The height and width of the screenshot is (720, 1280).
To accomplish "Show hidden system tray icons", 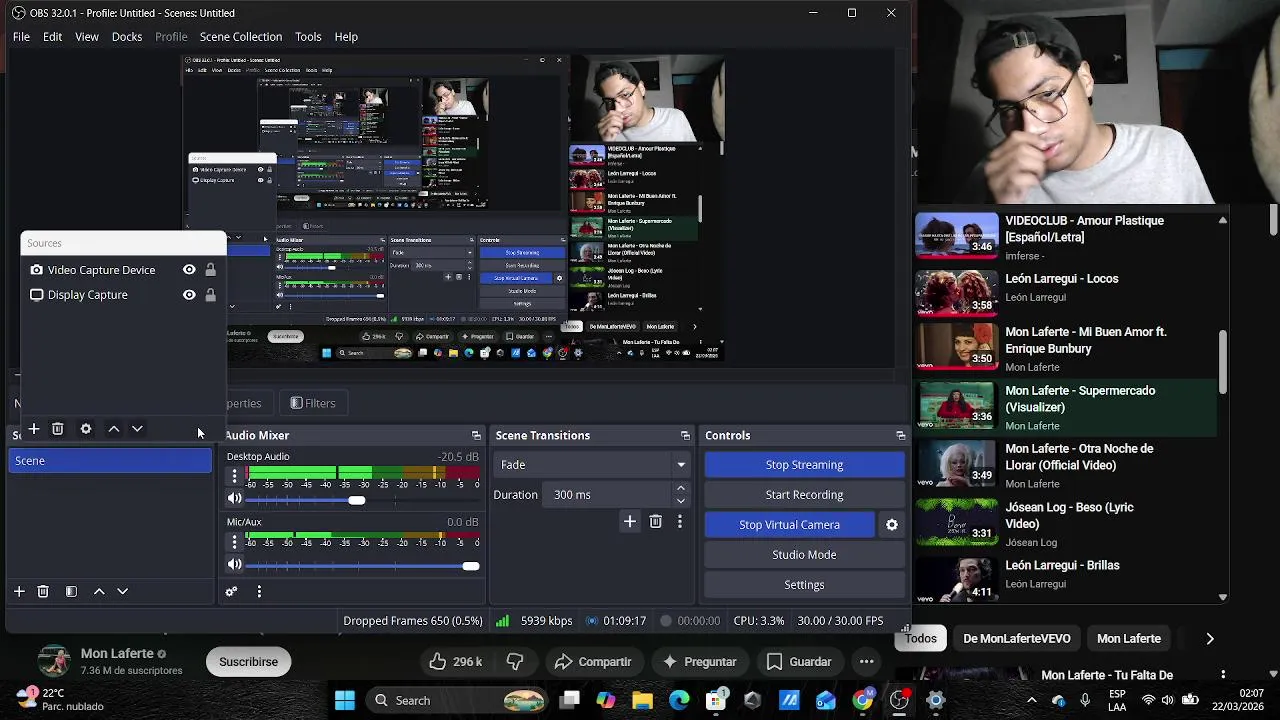I will click(1032, 700).
